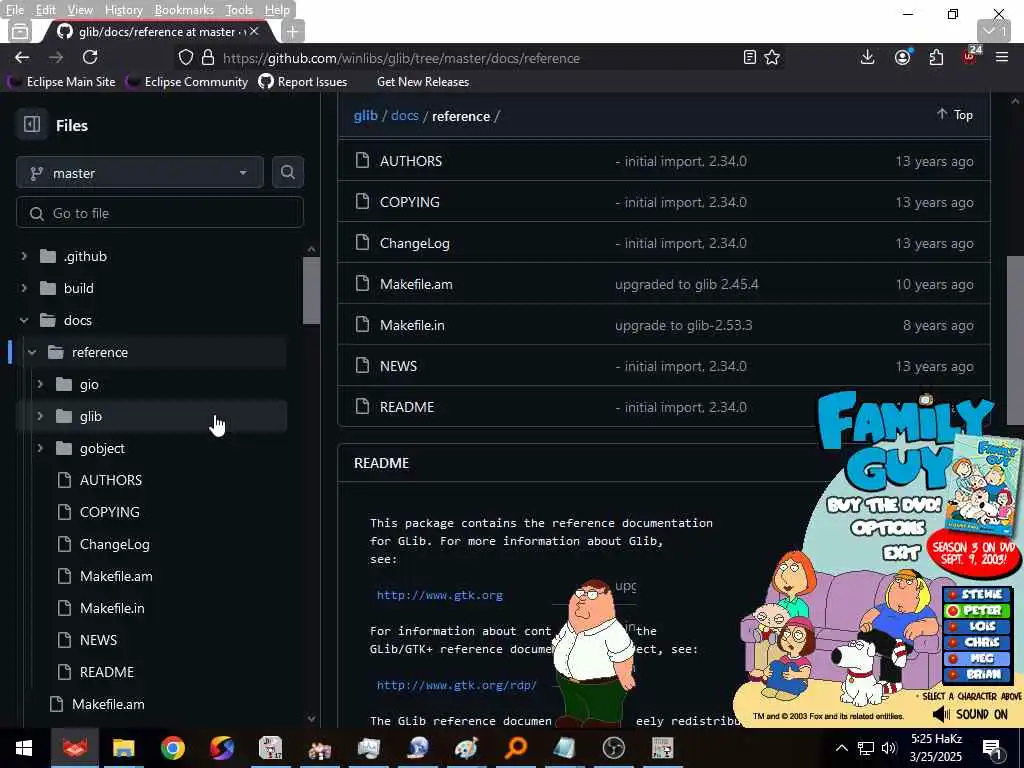The image size is (1024, 768).
Task: Open the Bookmarks menu
Action: 184,10
